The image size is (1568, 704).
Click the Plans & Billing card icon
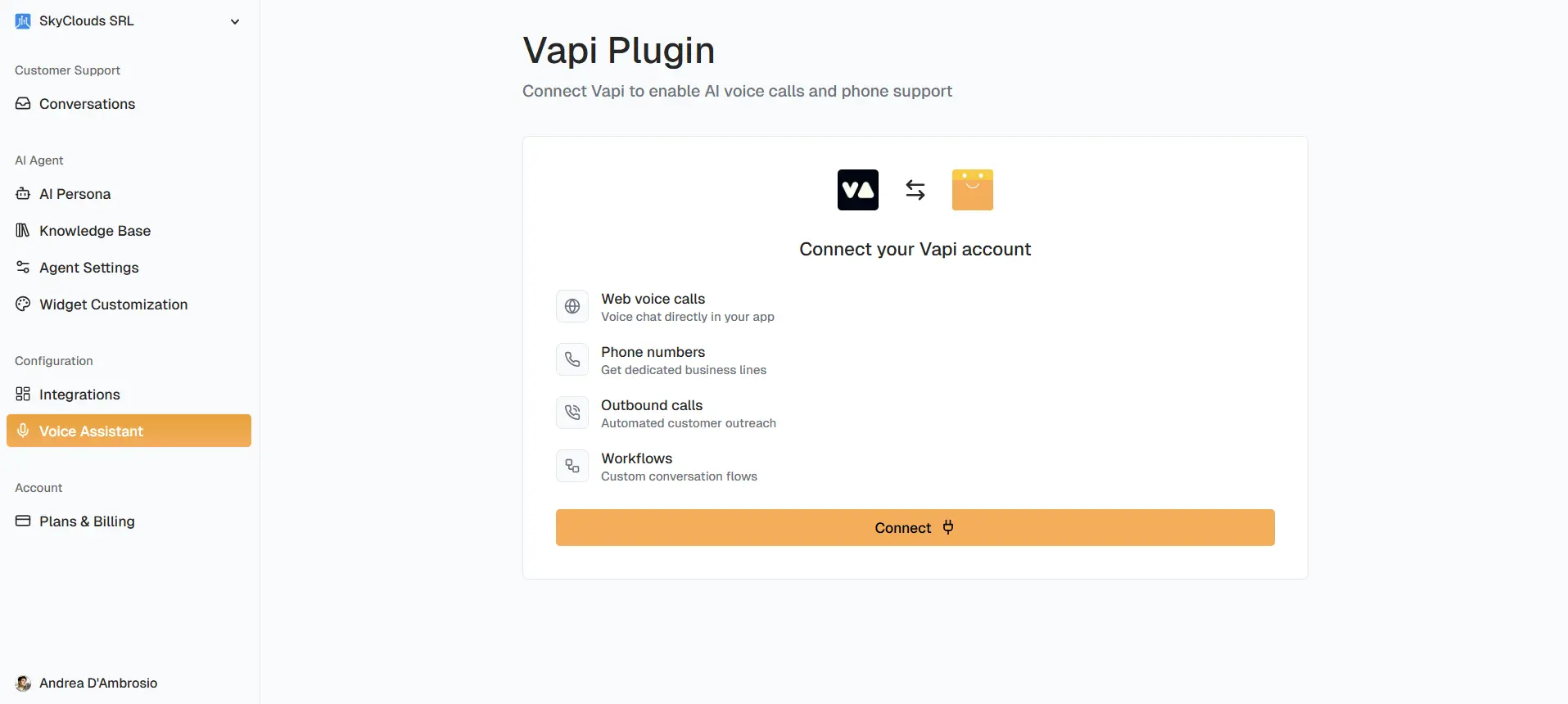(x=22, y=521)
